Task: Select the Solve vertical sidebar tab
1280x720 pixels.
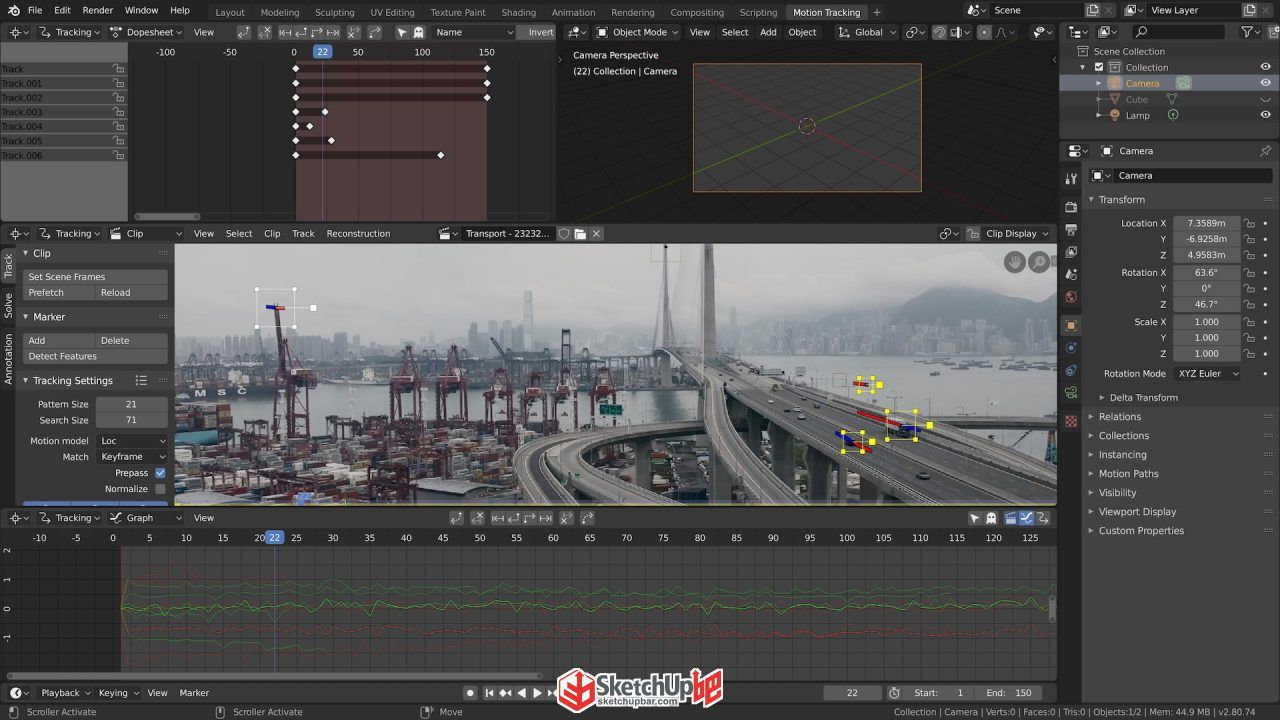Action: (x=9, y=306)
